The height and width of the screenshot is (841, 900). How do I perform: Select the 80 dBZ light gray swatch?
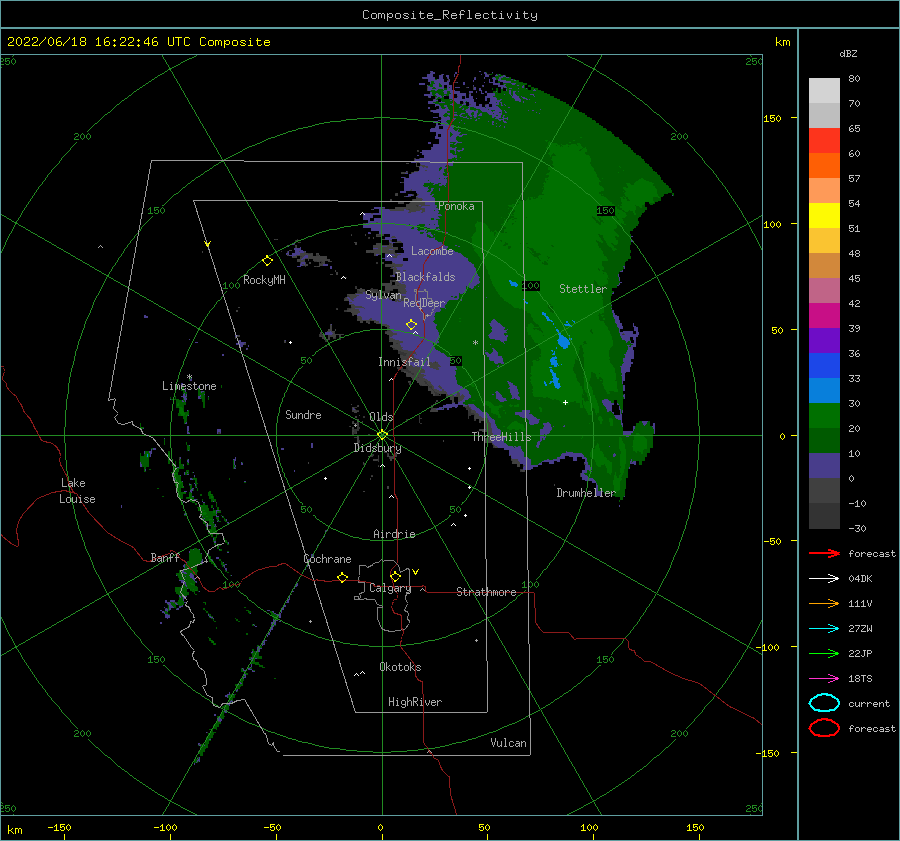pyautogui.click(x=824, y=90)
